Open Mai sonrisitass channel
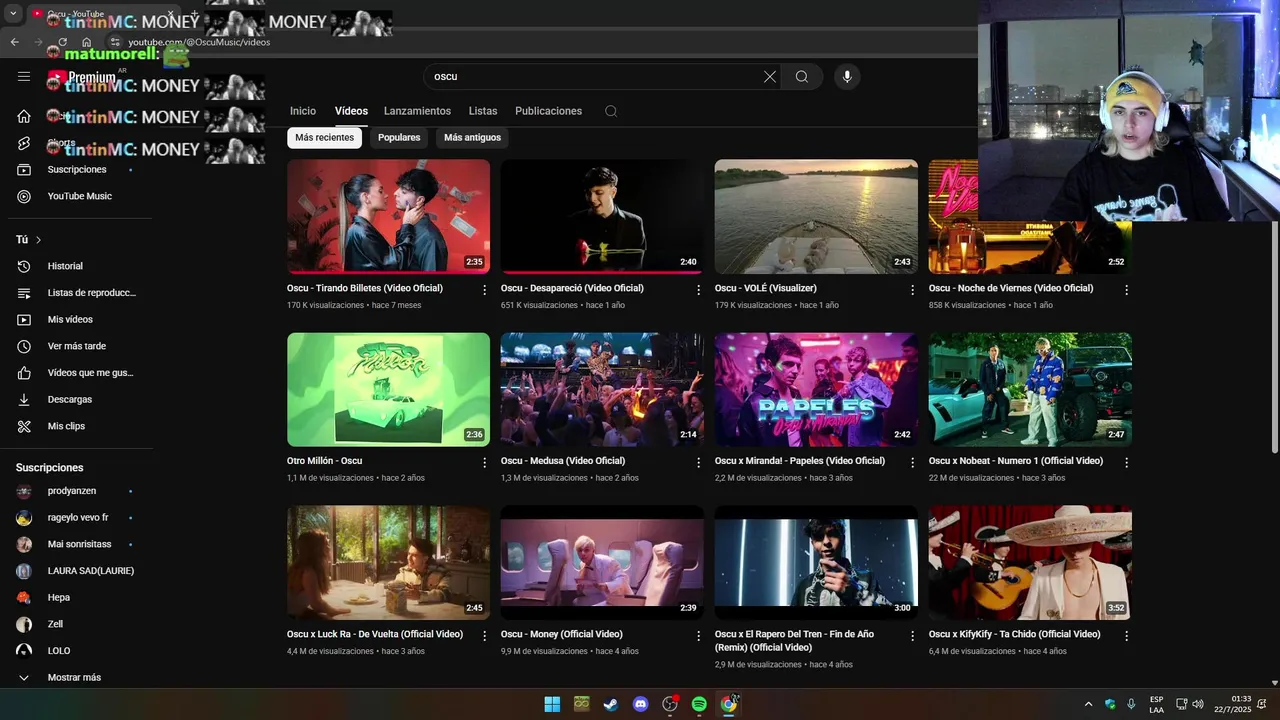This screenshot has width=1280, height=720. click(x=77, y=544)
